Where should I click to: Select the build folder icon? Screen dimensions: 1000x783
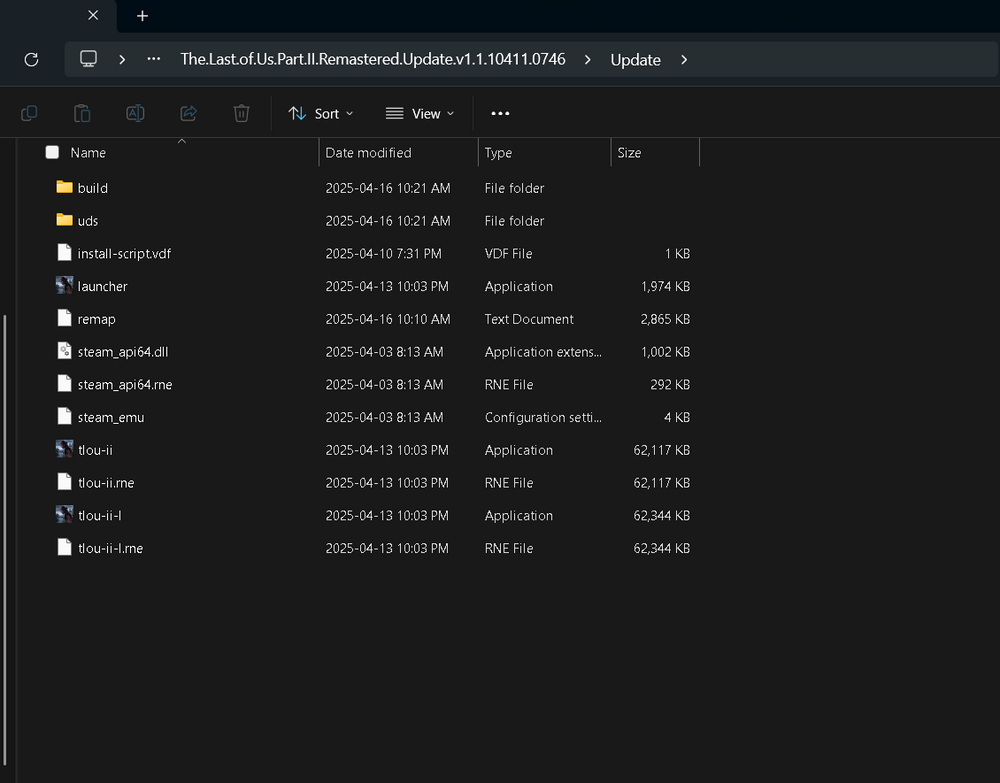(64, 187)
